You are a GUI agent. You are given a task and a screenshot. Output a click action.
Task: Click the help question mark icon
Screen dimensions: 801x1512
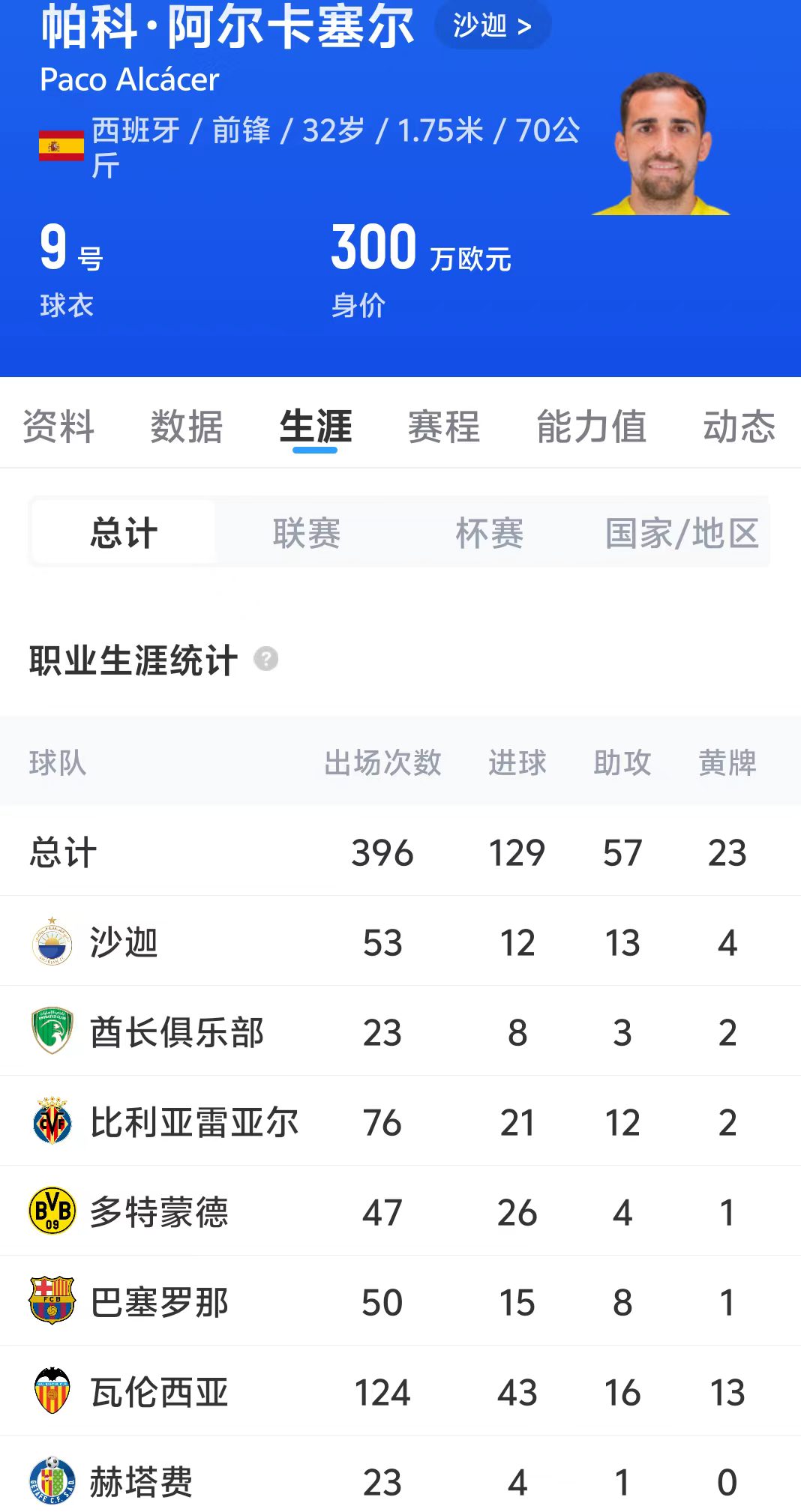pos(266,659)
